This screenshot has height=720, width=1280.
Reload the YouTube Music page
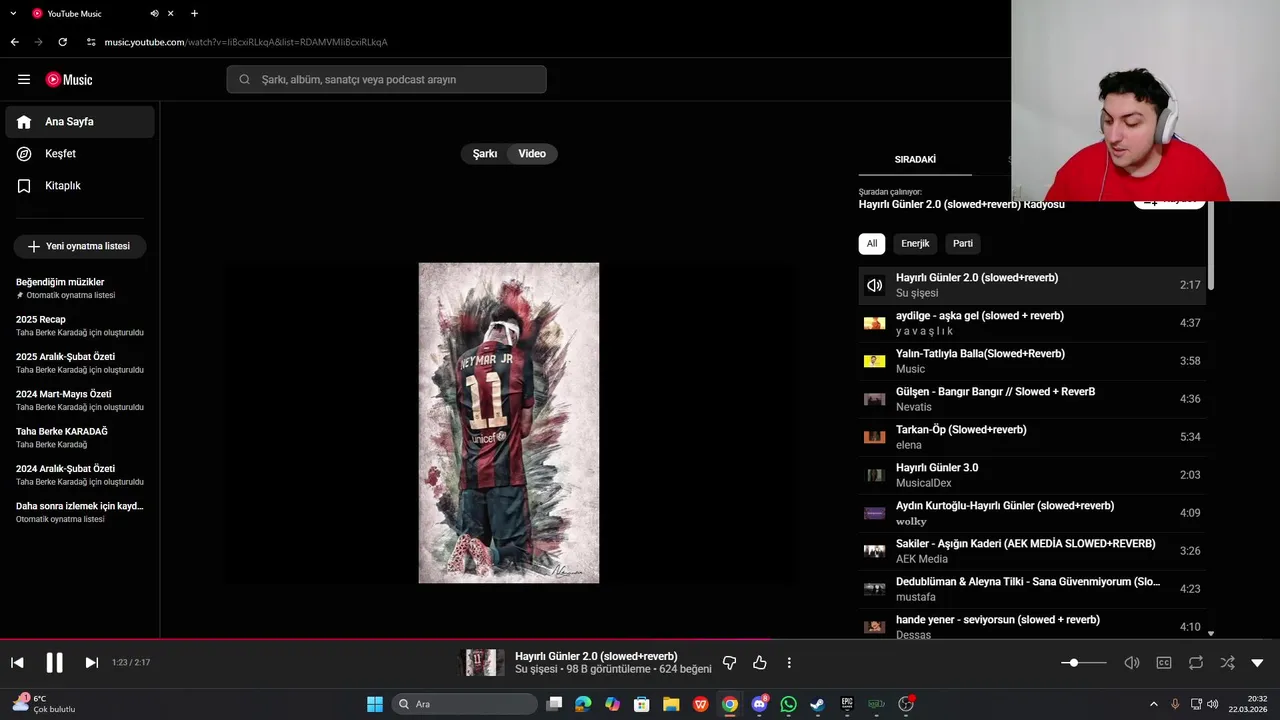[x=62, y=42]
